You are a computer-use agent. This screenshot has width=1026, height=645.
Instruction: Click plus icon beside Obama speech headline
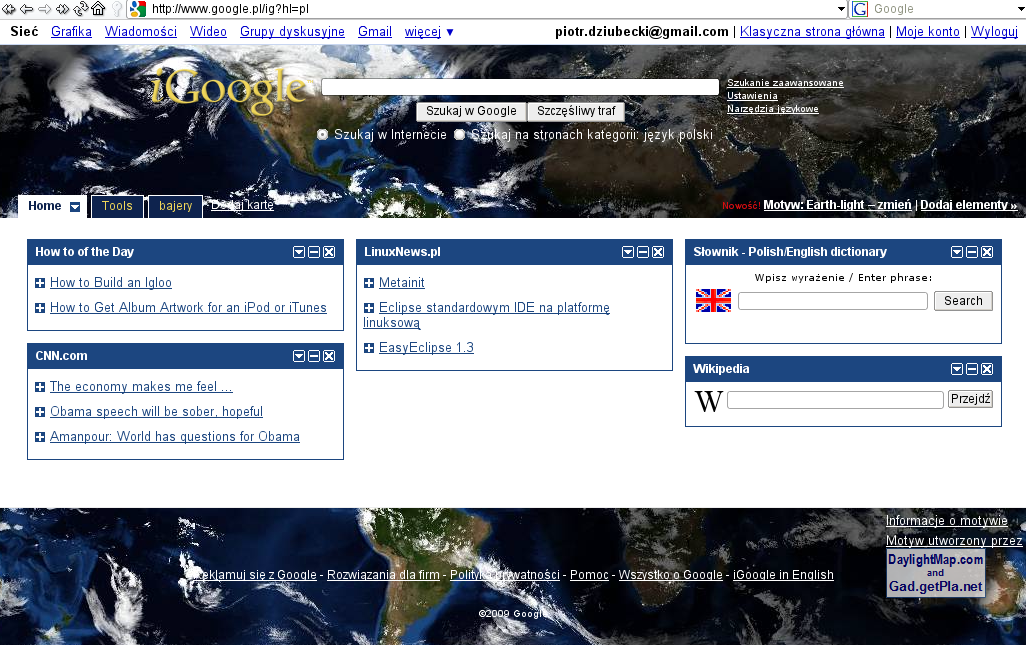click(x=40, y=412)
